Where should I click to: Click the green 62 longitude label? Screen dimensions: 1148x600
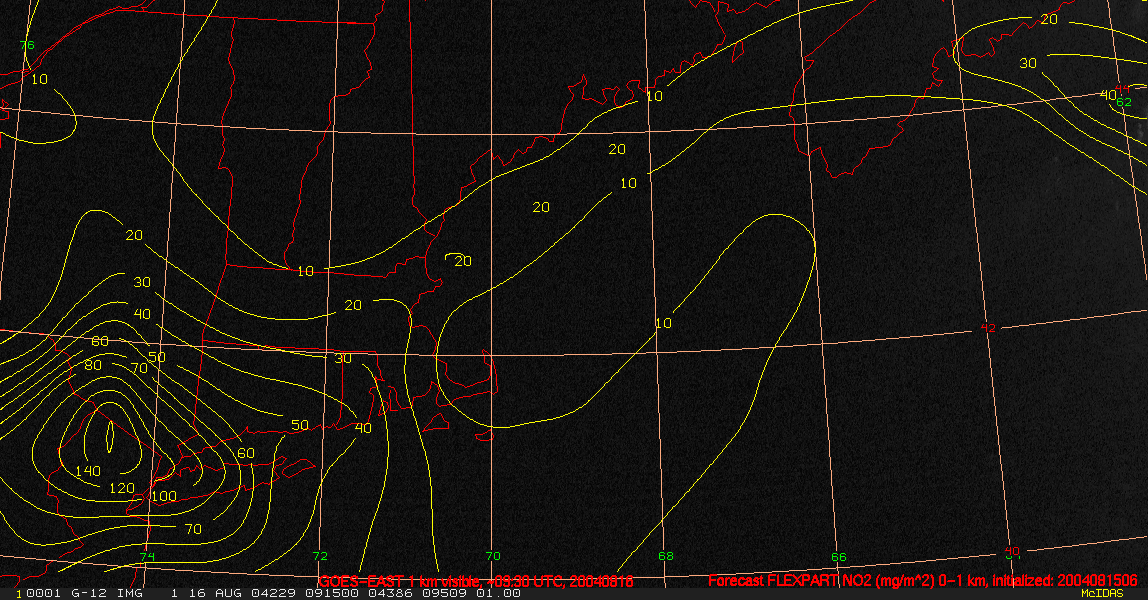[x=1124, y=102]
